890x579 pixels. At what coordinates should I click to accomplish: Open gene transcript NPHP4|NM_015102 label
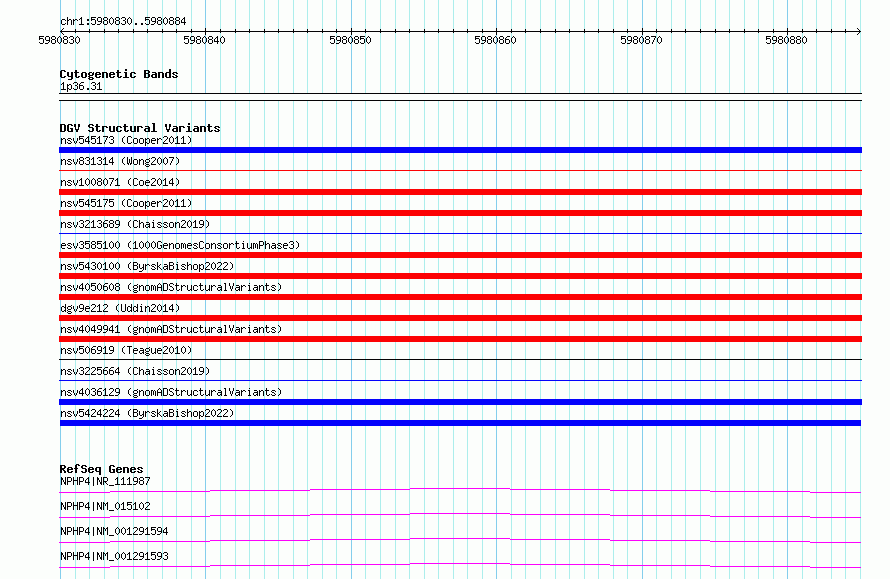click(105, 506)
